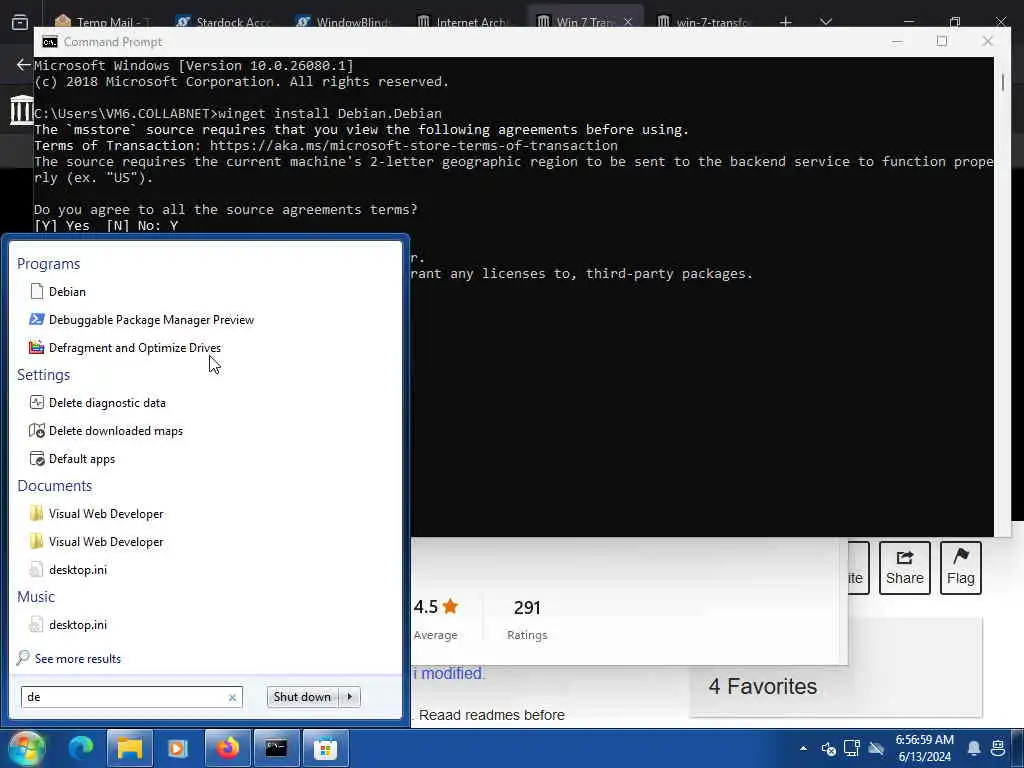1024x768 pixels.
Task: Switch to Stardock Account browser tab
Action: 224,22
